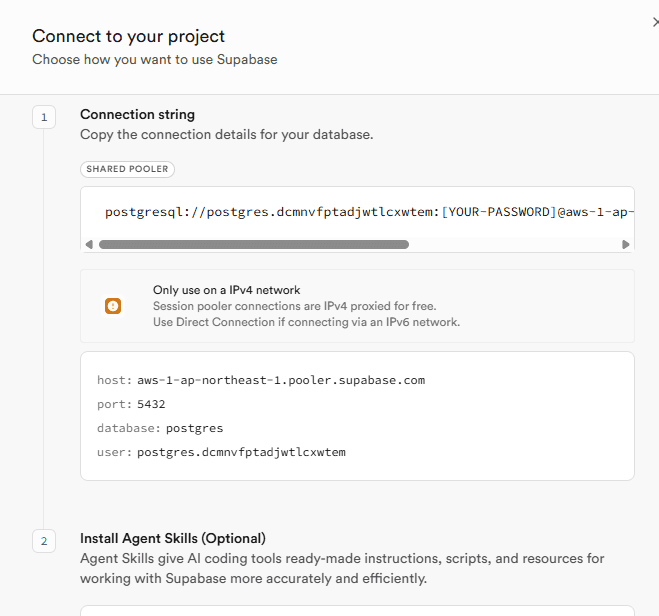
Task: Click "Use Direct Connection if connecting via IPv6" line
Action: 306,322
